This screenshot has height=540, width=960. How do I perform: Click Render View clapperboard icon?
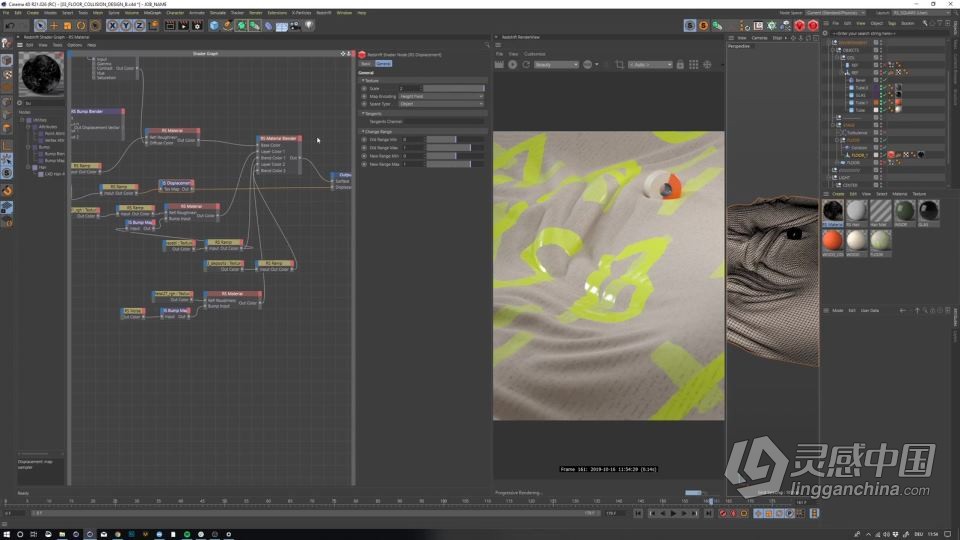[170, 26]
